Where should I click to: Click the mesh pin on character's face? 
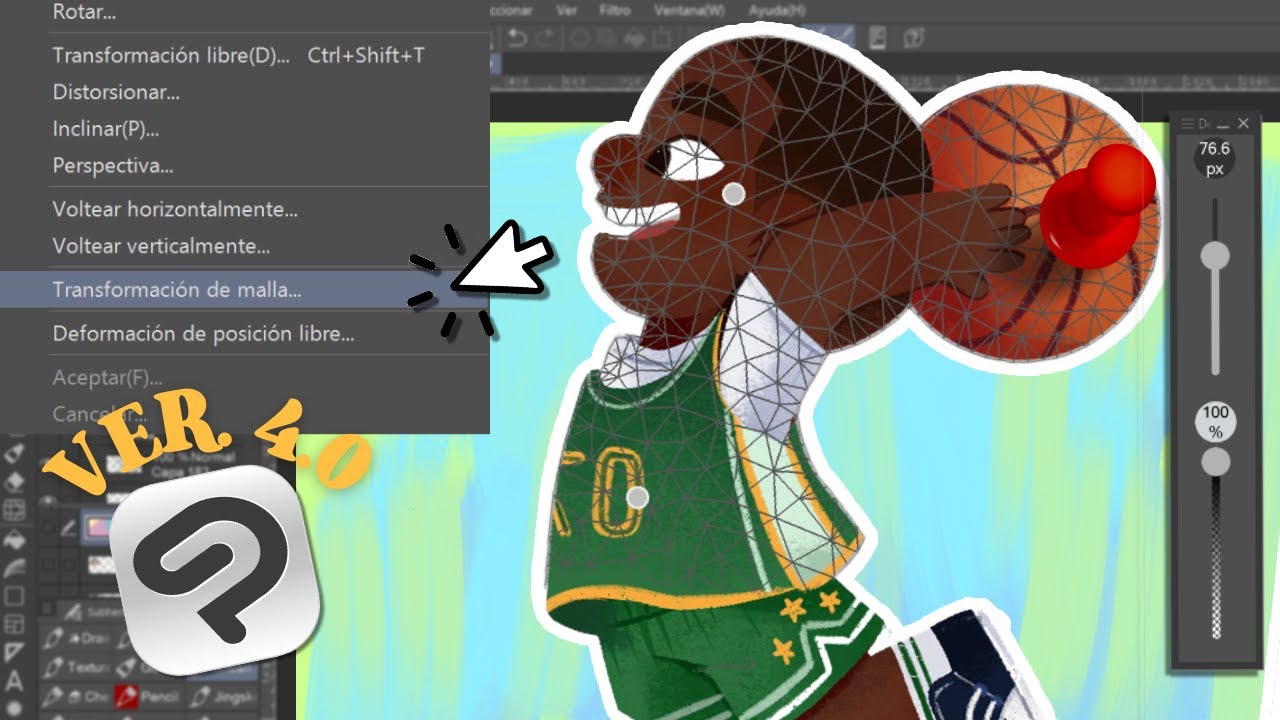[x=734, y=193]
